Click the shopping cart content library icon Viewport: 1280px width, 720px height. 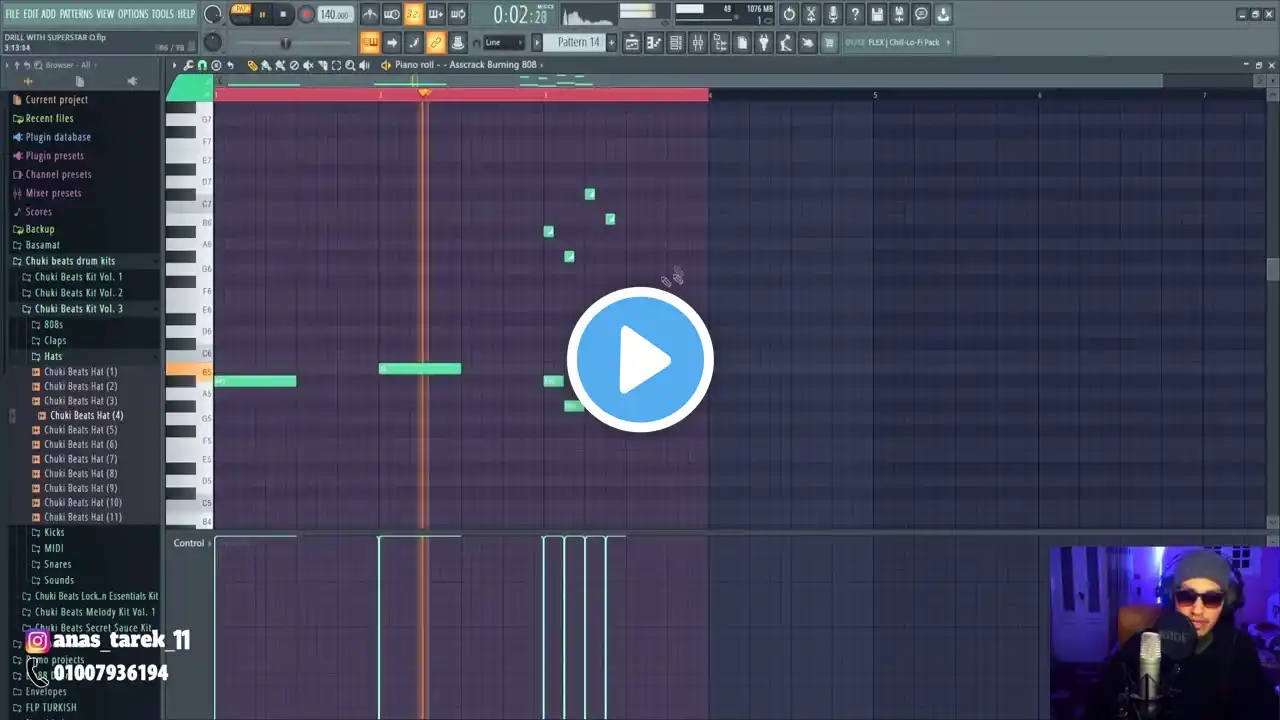point(828,42)
